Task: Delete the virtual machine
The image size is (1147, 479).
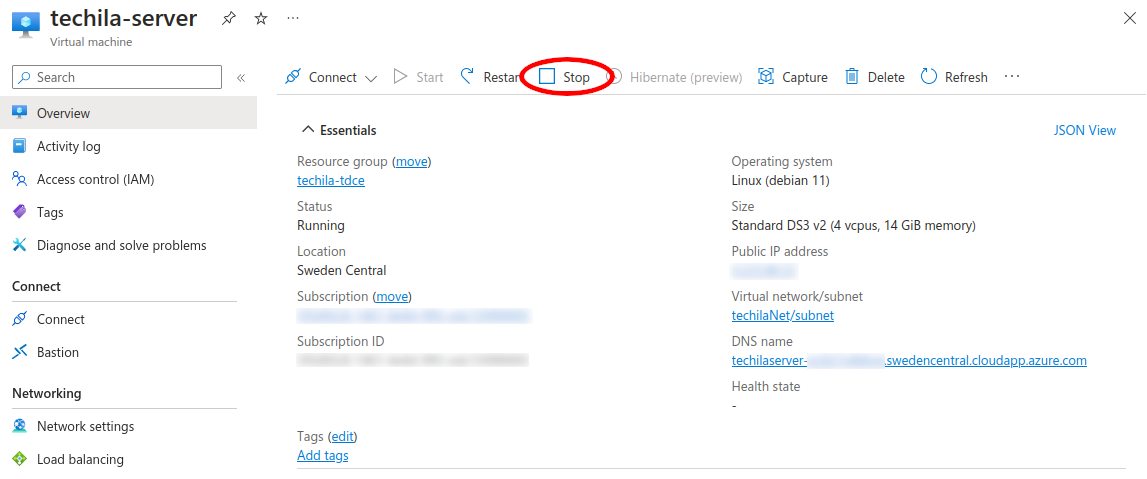Action: click(x=875, y=77)
